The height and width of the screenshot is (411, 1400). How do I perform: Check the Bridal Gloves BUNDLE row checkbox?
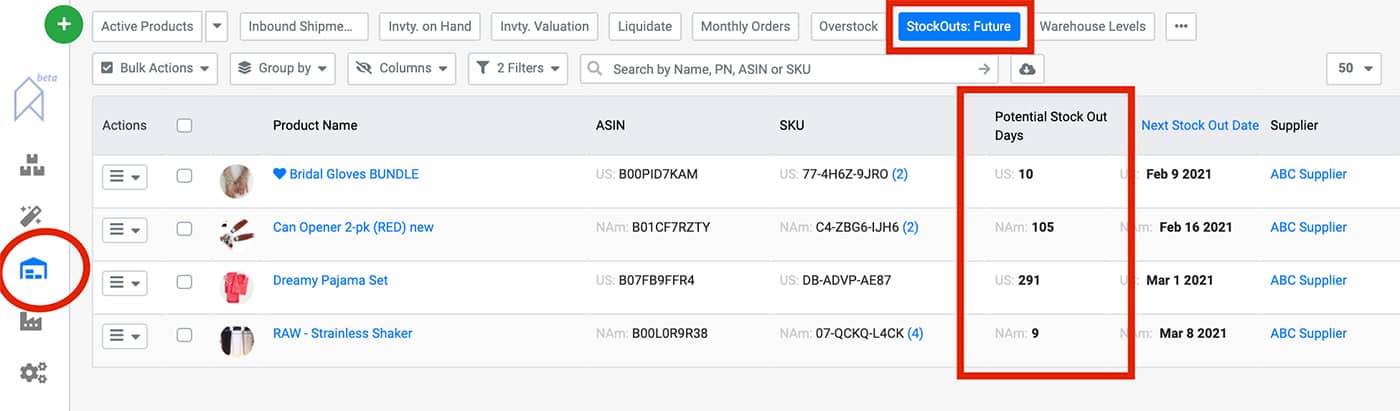click(x=184, y=175)
